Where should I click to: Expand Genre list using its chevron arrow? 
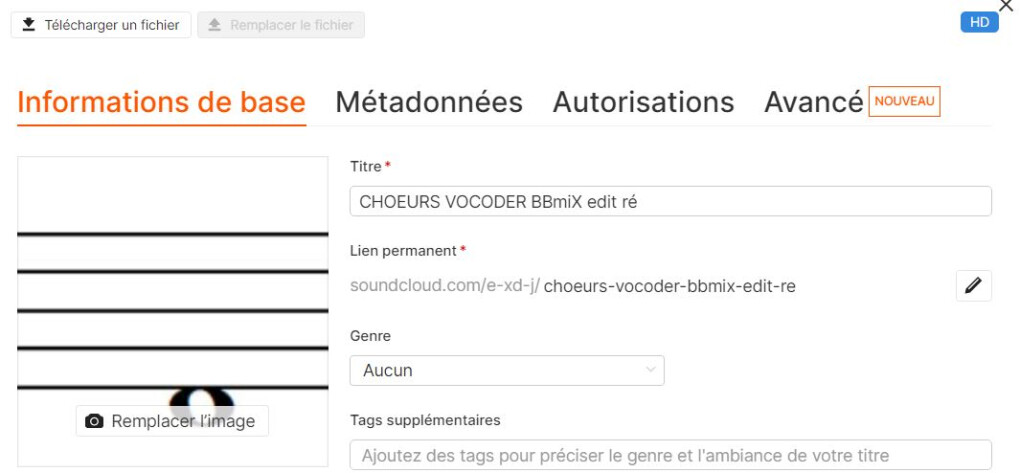[651, 370]
